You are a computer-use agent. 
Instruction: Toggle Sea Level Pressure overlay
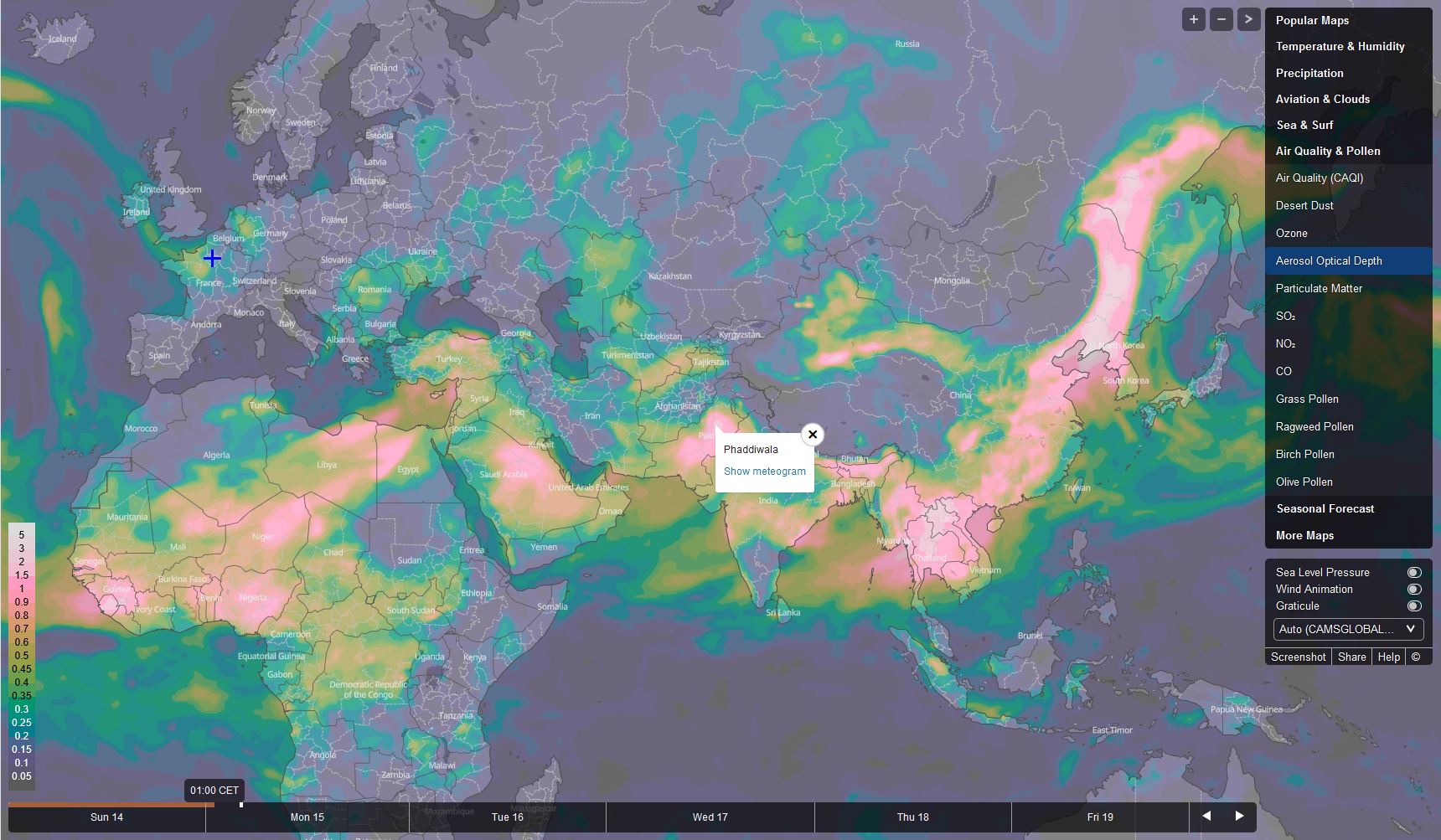pyautogui.click(x=1414, y=572)
